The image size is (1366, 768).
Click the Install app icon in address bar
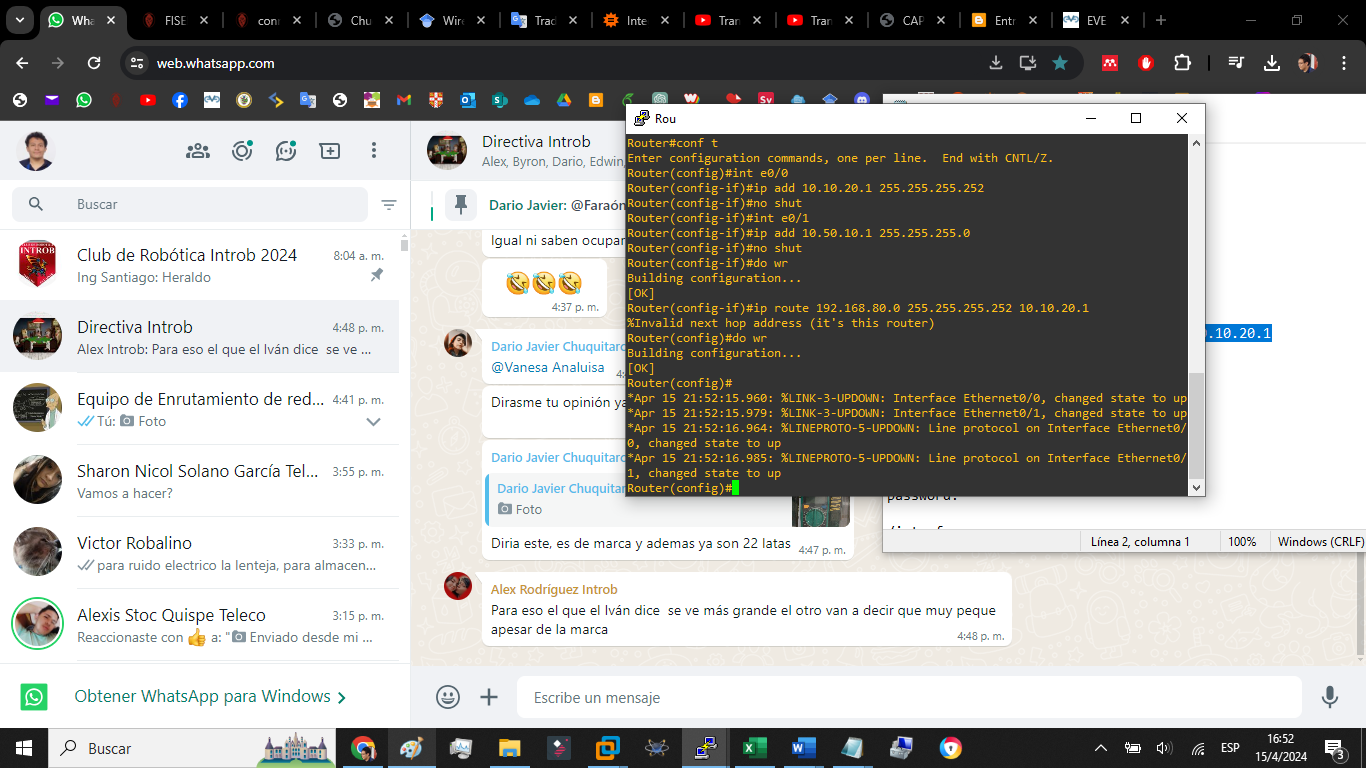point(1027,63)
